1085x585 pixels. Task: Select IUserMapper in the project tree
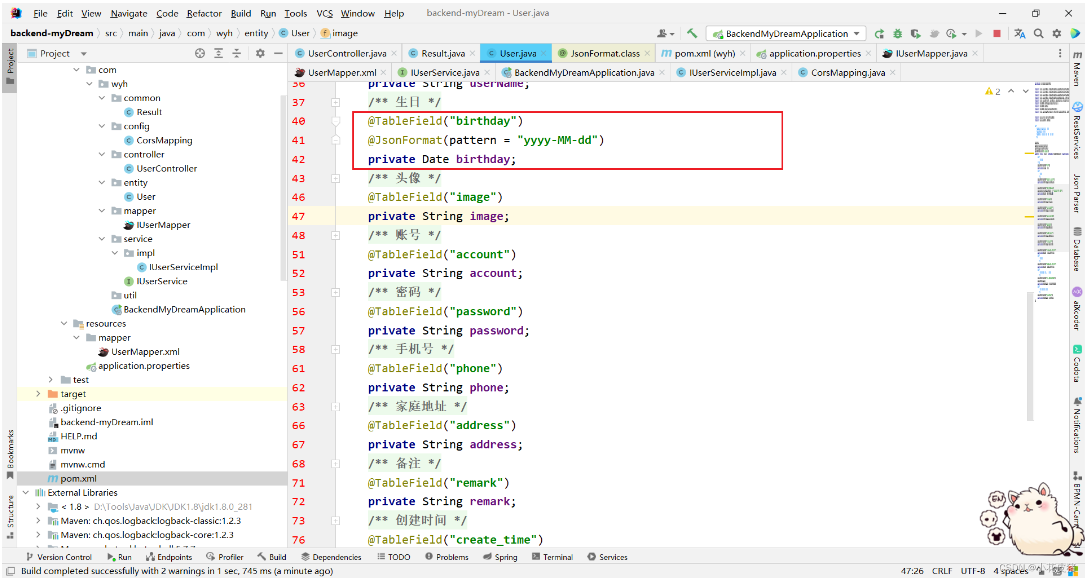pyautogui.click(x=157, y=225)
